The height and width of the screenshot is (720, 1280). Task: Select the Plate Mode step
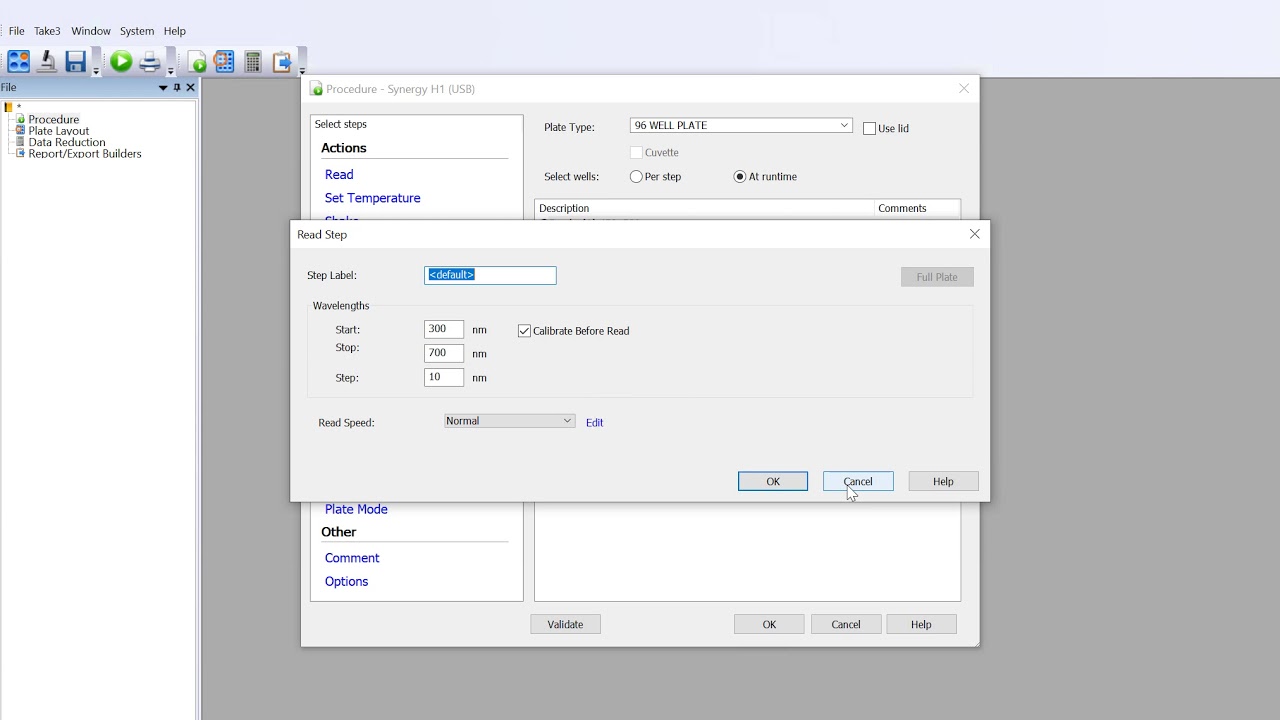pos(356,509)
